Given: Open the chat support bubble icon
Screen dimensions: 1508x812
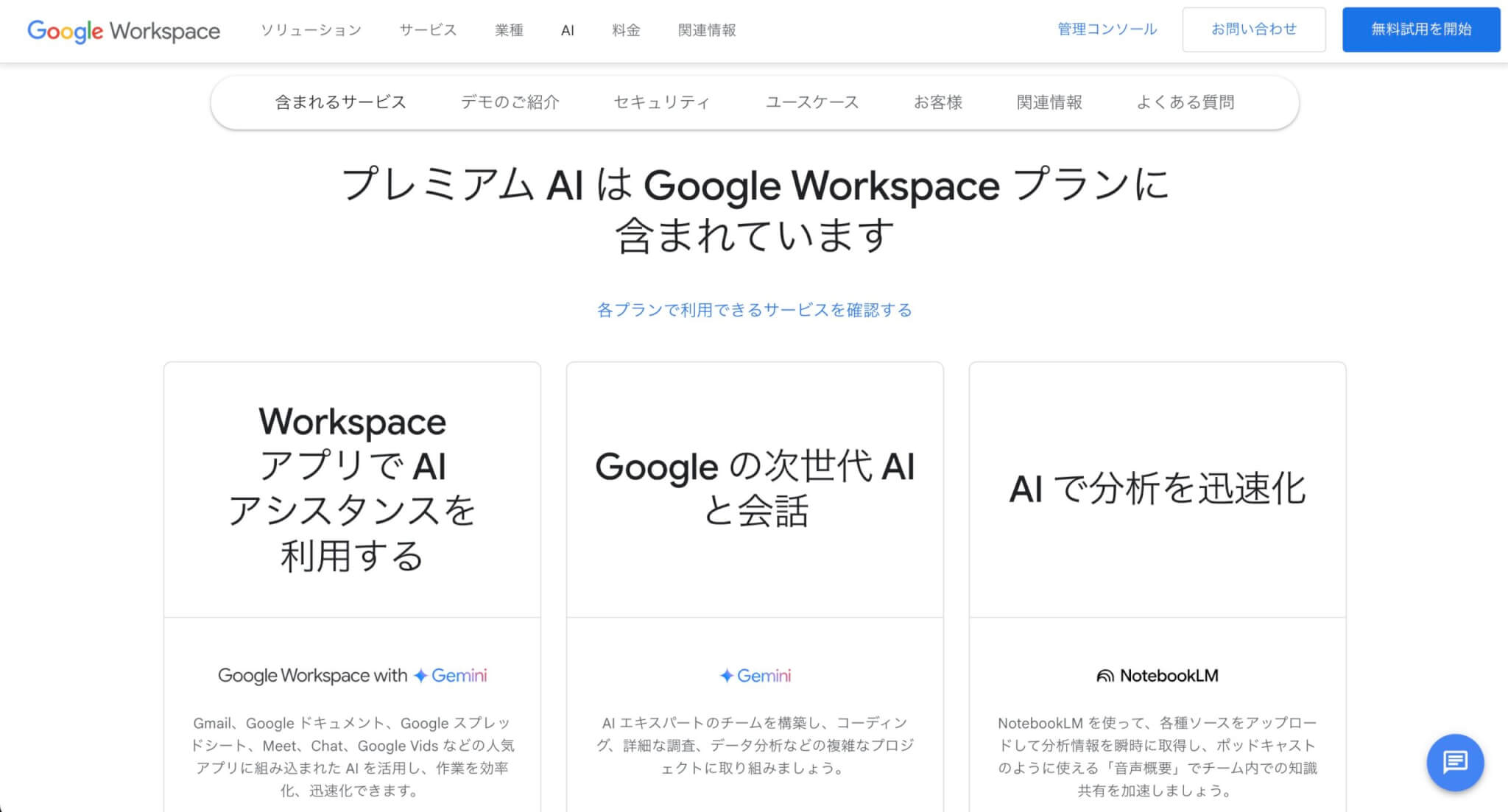Looking at the screenshot, I should coord(1455,762).
